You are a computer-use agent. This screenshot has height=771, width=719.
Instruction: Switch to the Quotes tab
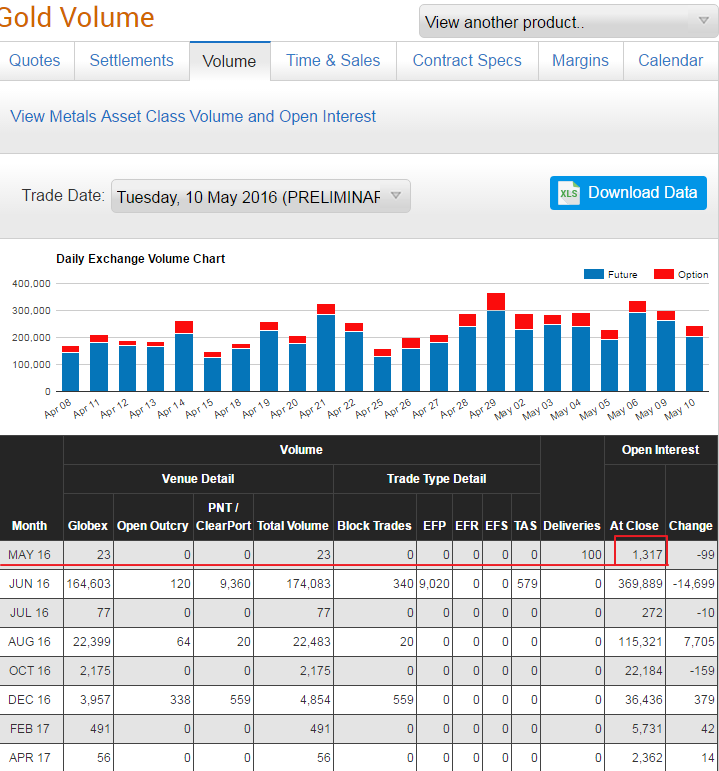(x=34, y=60)
